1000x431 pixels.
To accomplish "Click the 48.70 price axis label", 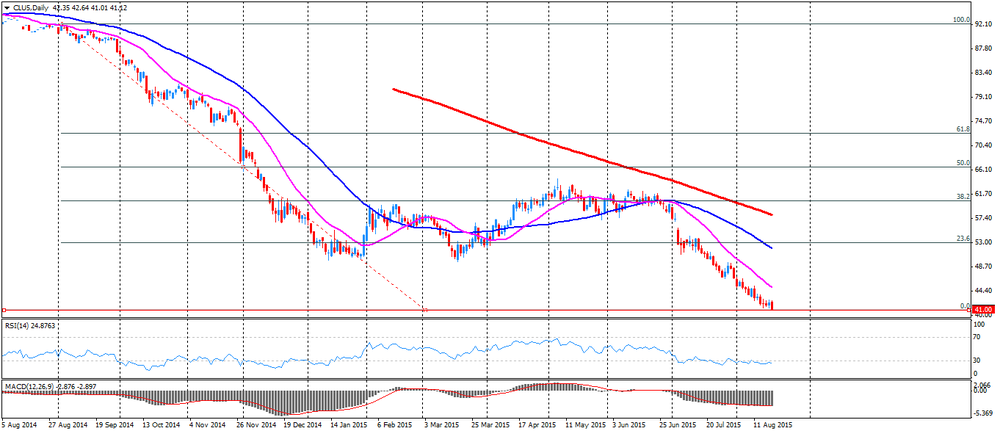I will (x=982, y=267).
